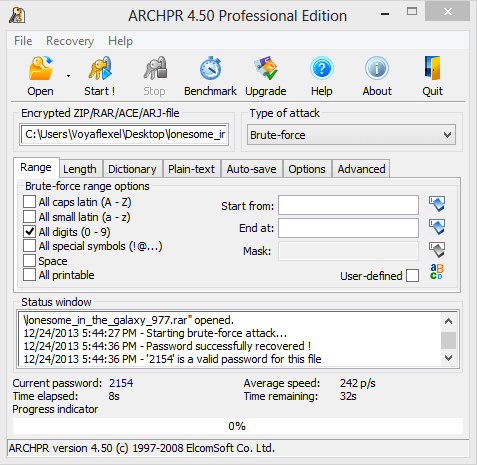Click the status window scroll up arrow
The height and width of the screenshot is (465, 477).
point(449,321)
